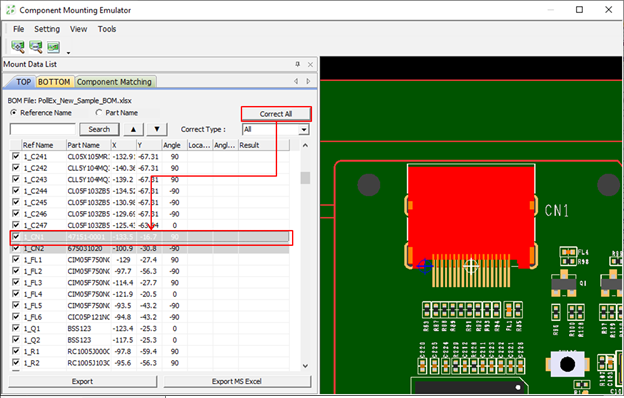This screenshot has height=398, width=624.
Task: Open the Tools menu
Action: [107, 29]
